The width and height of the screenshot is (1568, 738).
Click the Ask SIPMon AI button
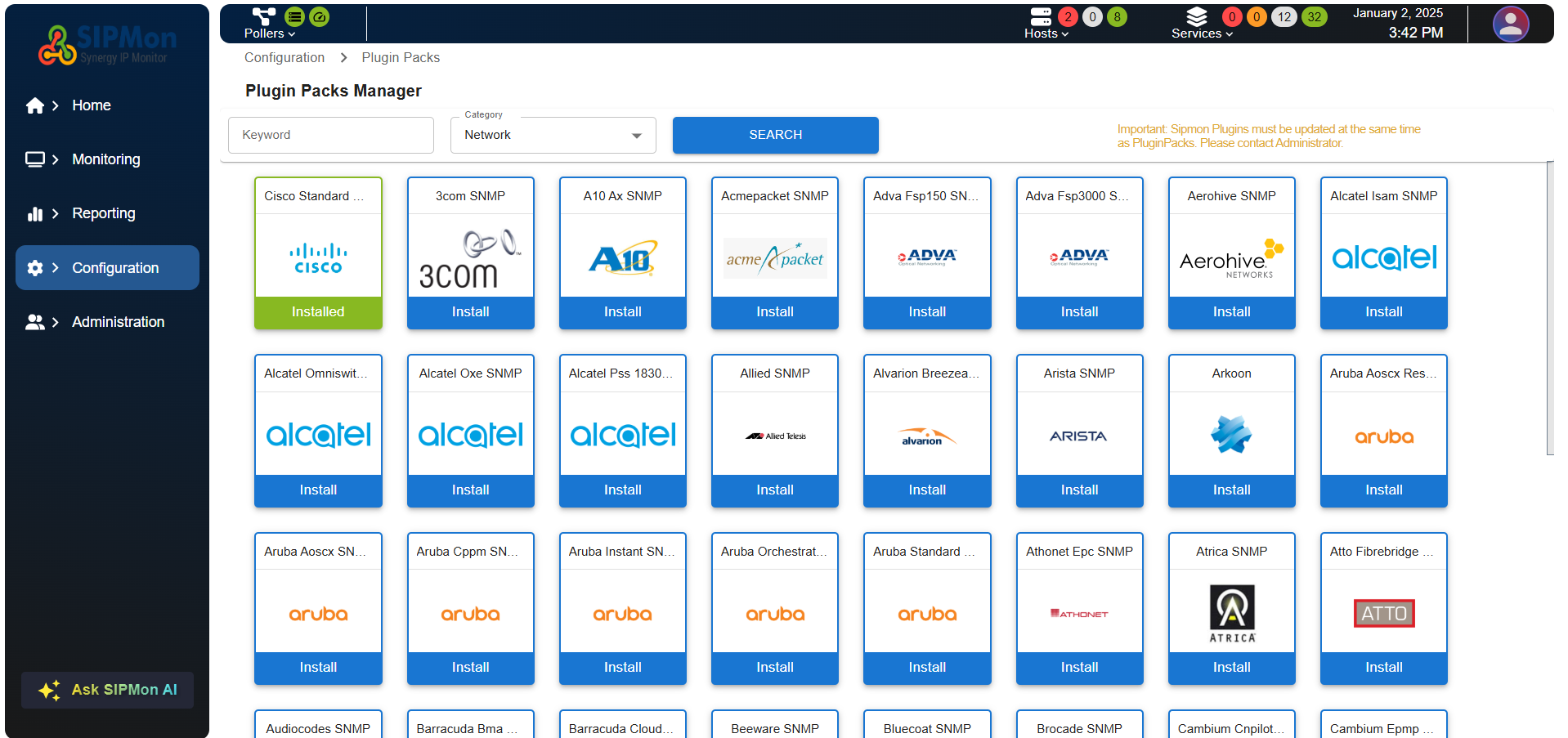point(107,690)
